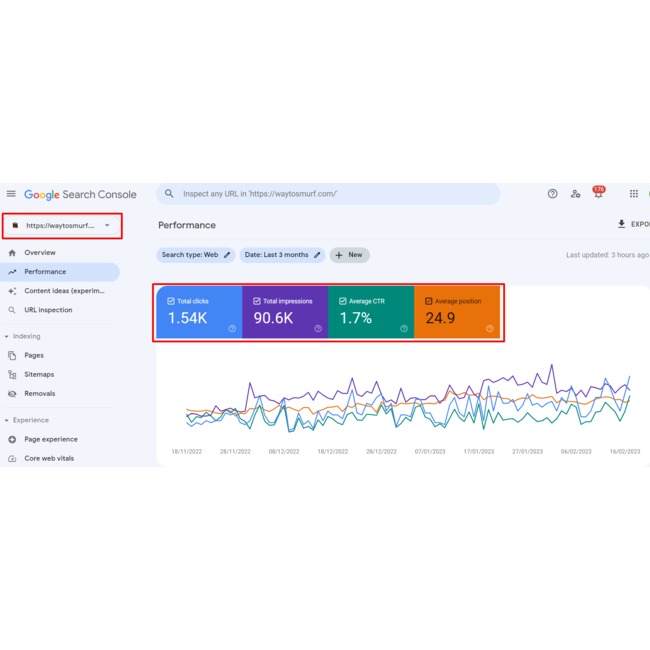Edit the Date: Last 3 months filter
The image size is (650, 650).
(x=282, y=255)
